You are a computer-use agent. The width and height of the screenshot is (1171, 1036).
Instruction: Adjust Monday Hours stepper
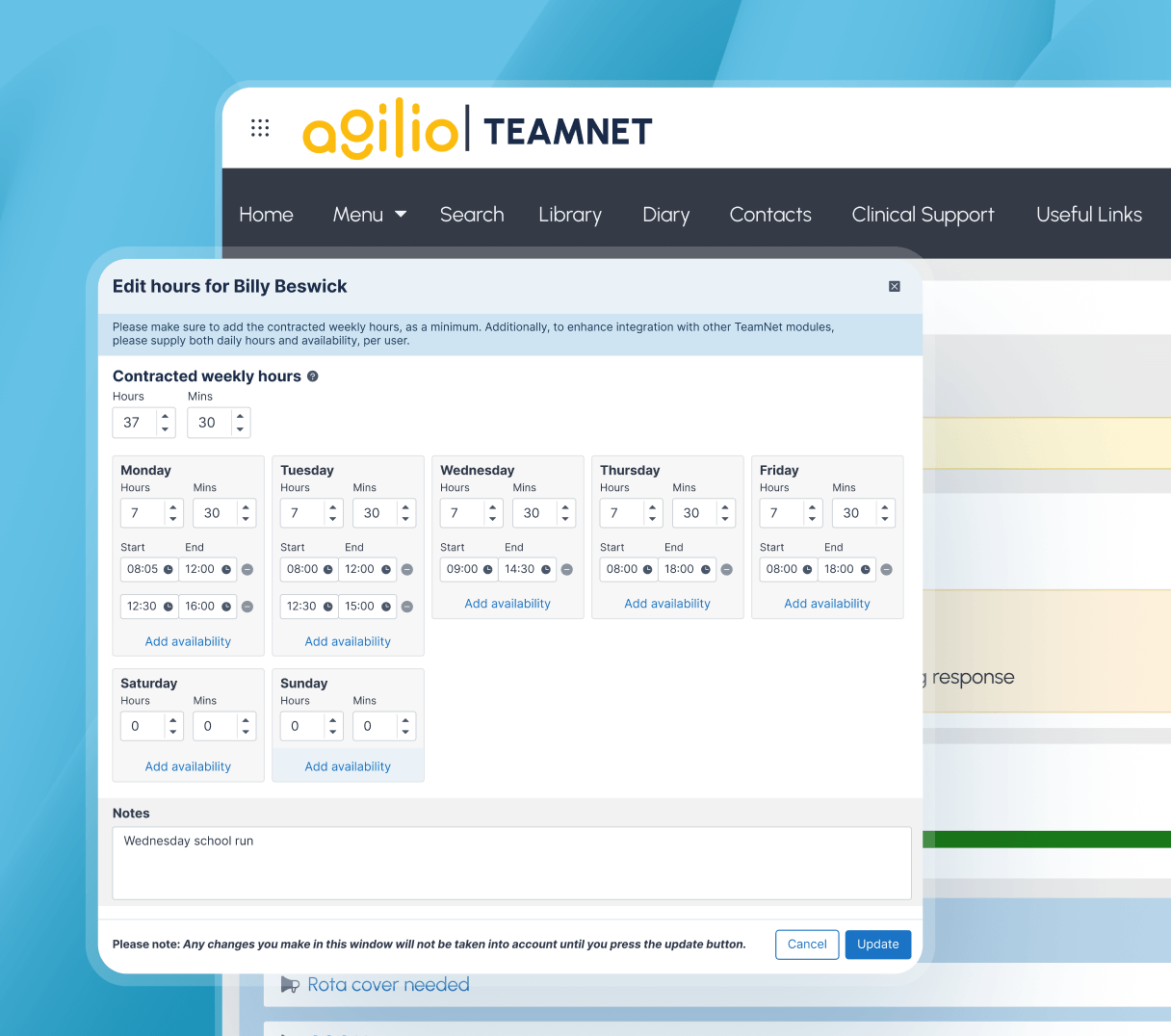tap(173, 513)
